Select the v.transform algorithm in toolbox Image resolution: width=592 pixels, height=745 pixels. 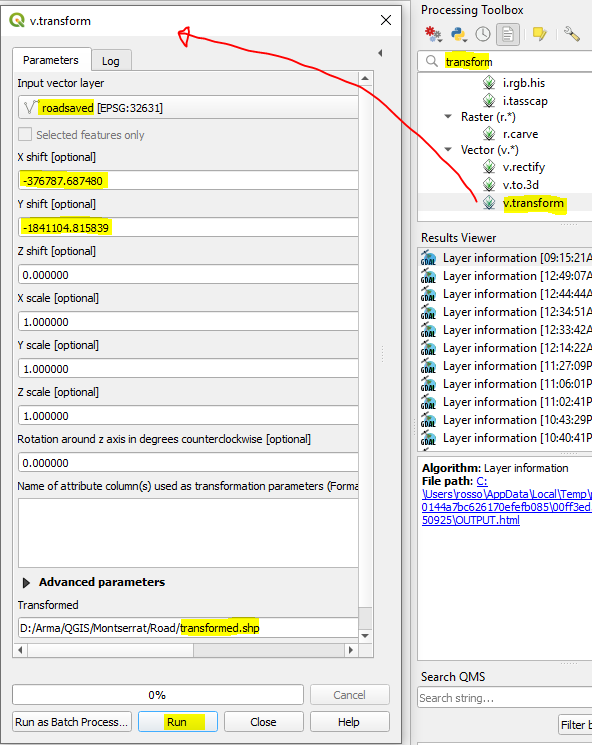tap(533, 203)
